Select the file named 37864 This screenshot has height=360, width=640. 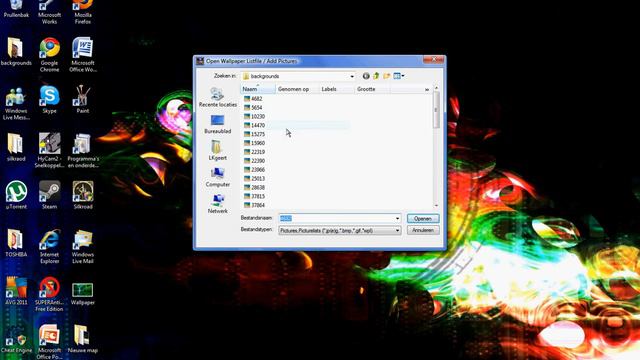[x=254, y=205]
